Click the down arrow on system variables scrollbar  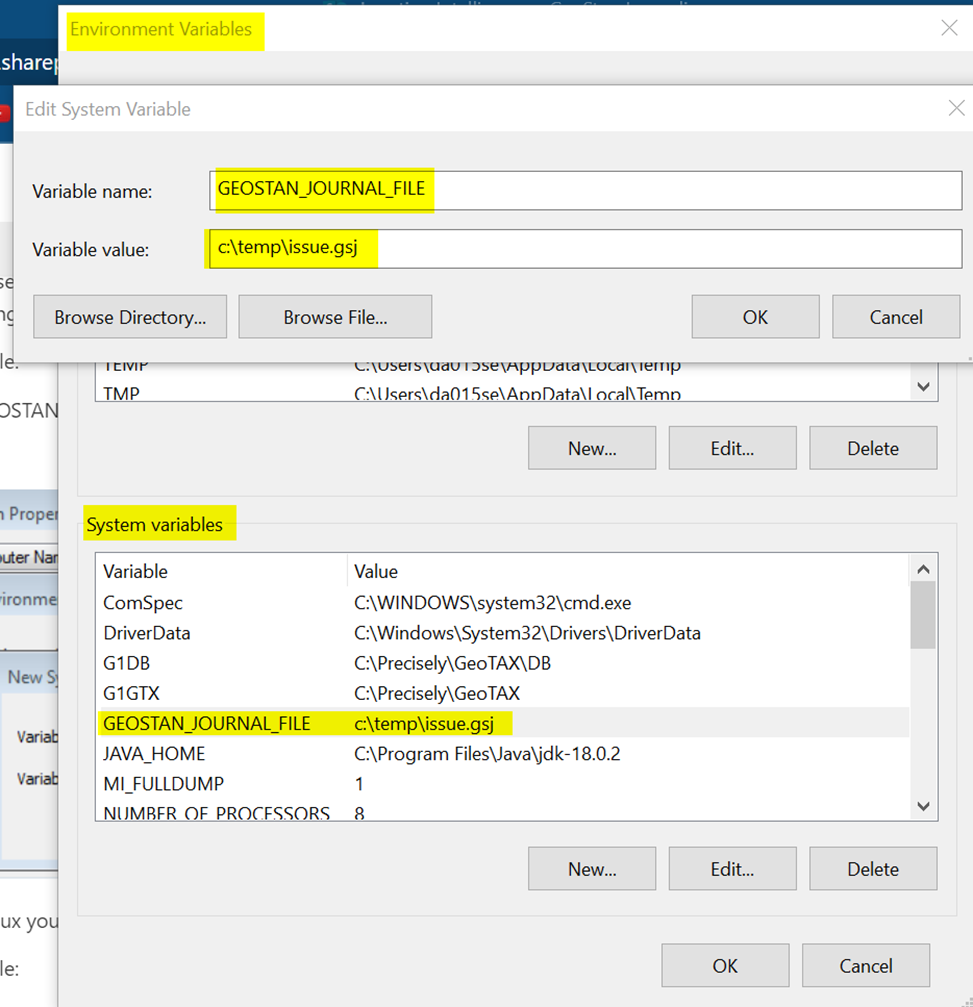point(922,806)
